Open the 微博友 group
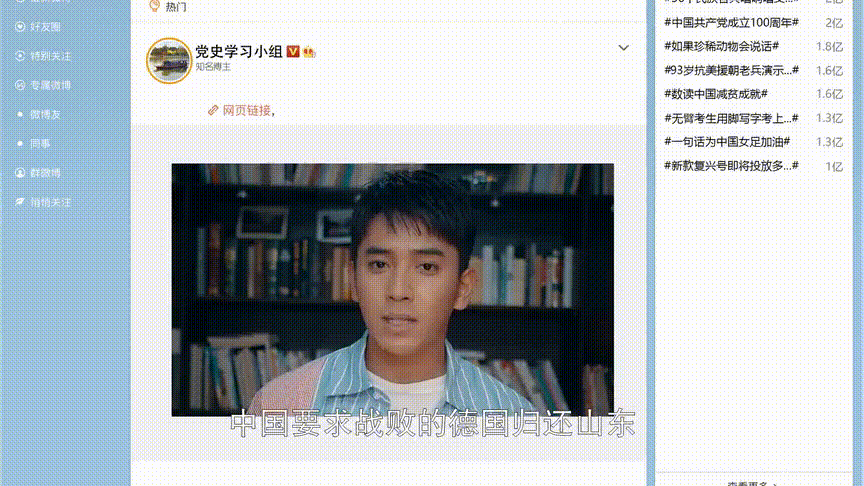Screen dimensions: 864x486 (x=45, y=114)
